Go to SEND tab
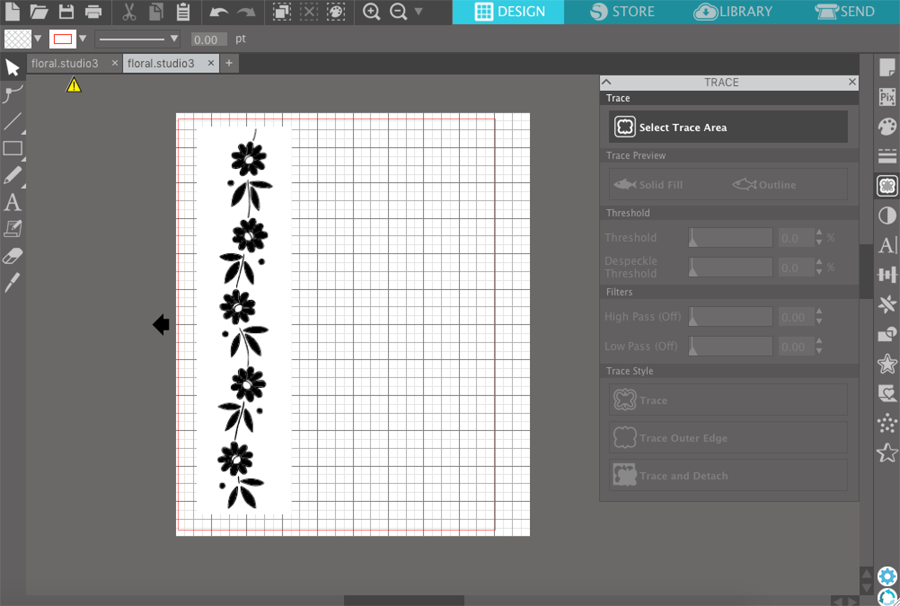 click(x=844, y=12)
